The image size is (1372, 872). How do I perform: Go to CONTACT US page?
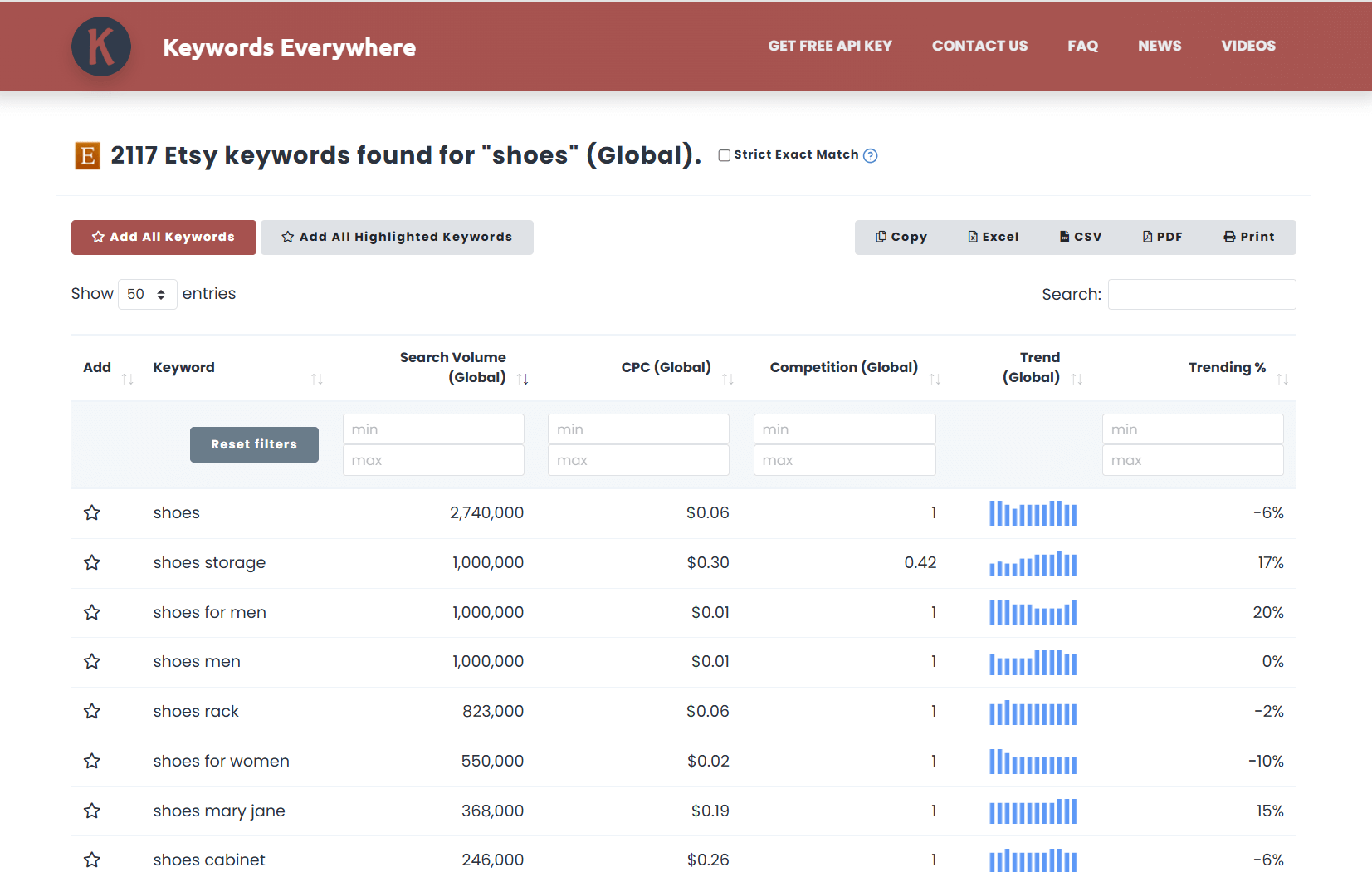pyautogui.click(x=979, y=46)
